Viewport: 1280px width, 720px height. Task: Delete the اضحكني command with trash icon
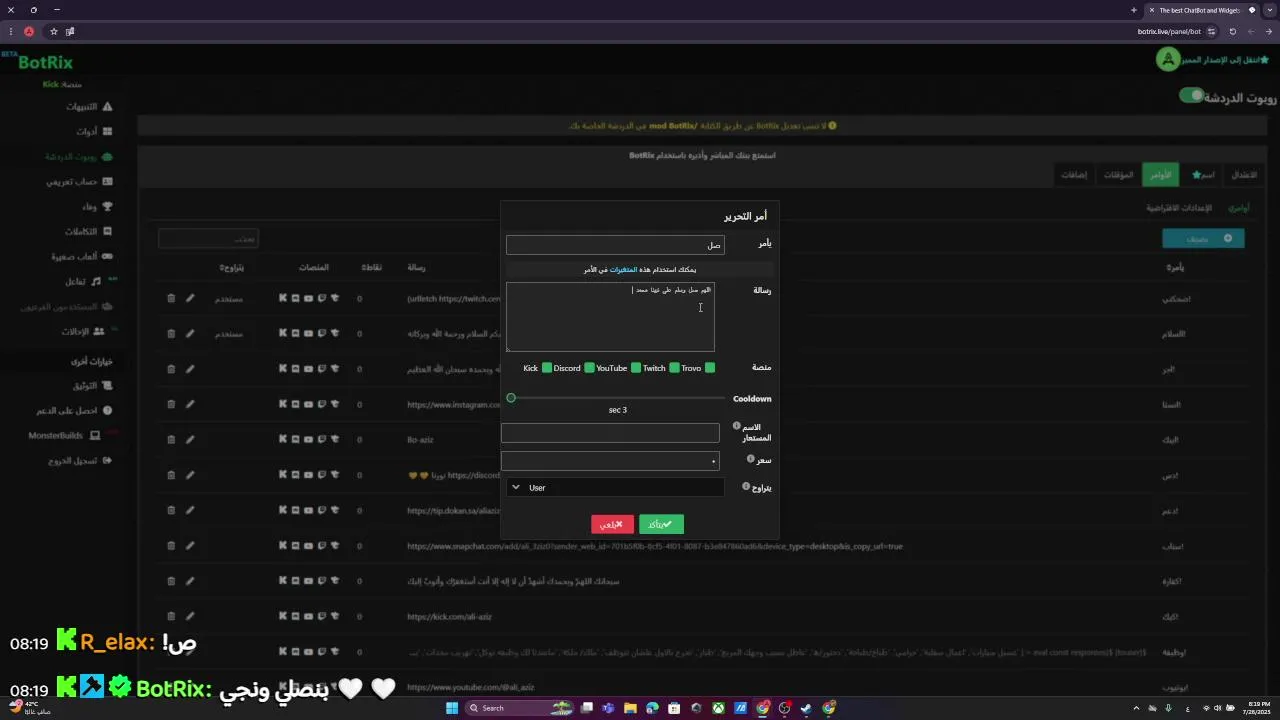[171, 298]
